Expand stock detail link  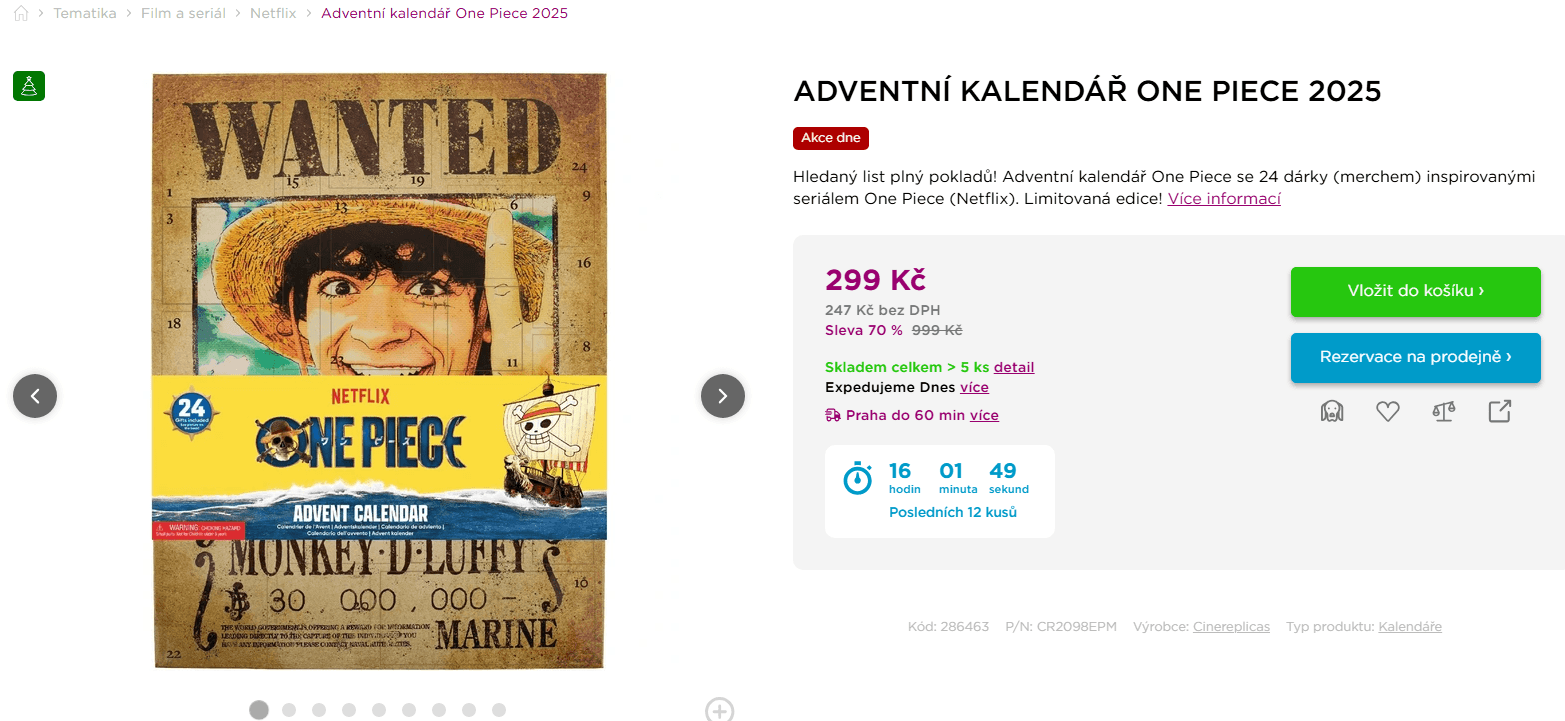click(x=1014, y=367)
